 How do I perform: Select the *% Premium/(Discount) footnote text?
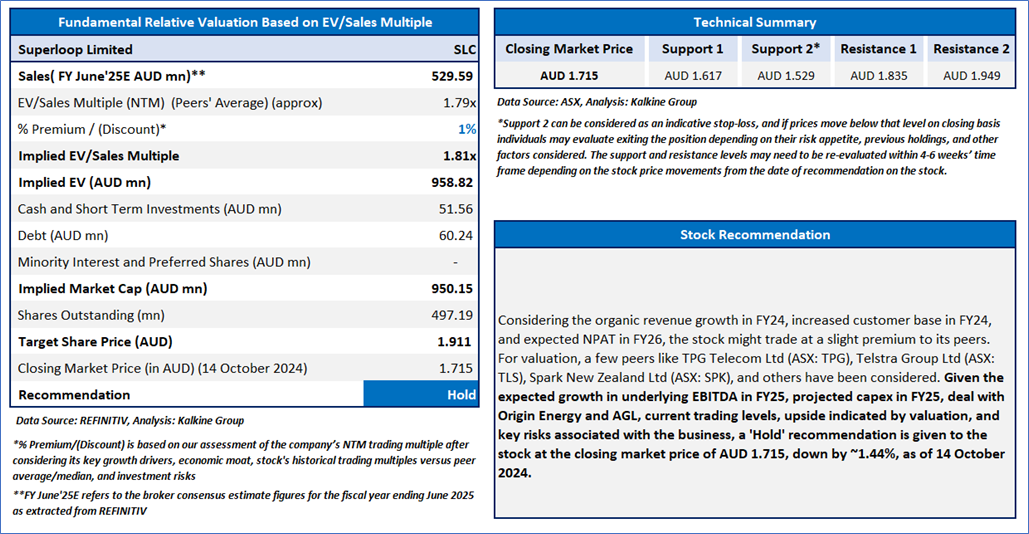pos(244,461)
